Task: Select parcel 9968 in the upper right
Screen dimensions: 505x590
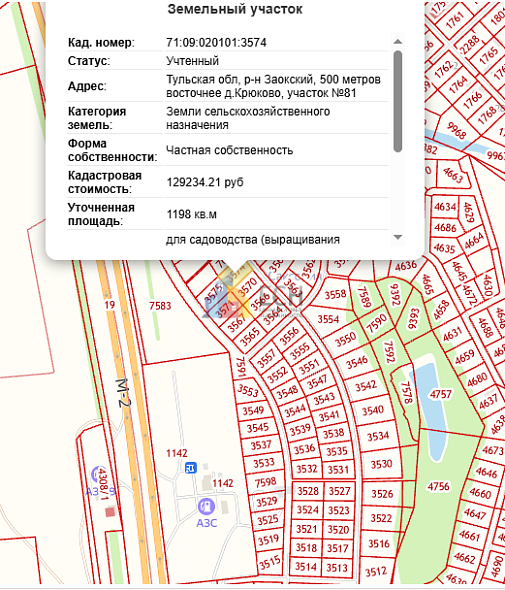Action: pos(457,131)
